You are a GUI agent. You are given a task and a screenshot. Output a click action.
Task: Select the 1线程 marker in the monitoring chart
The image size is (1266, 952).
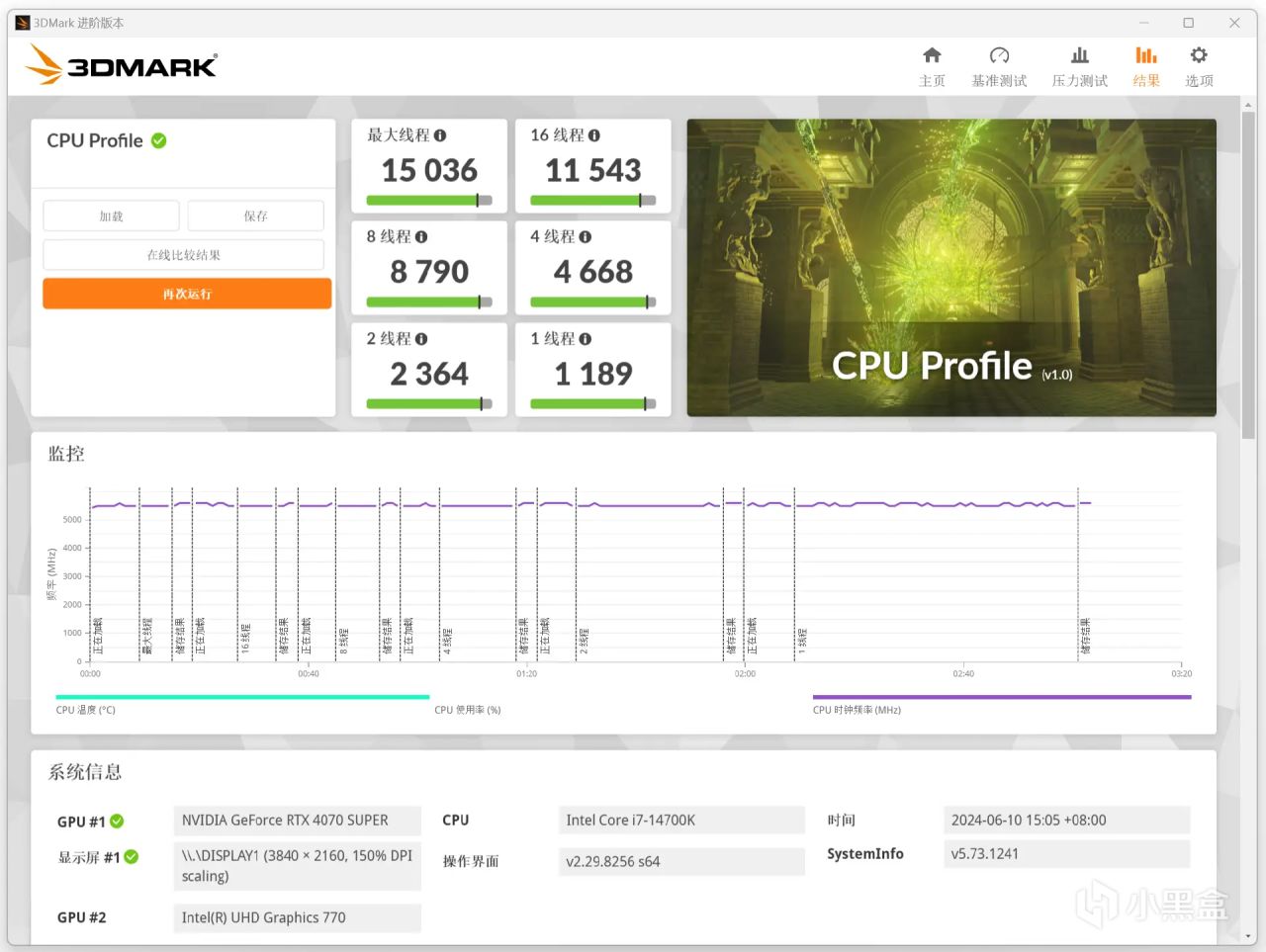803,641
